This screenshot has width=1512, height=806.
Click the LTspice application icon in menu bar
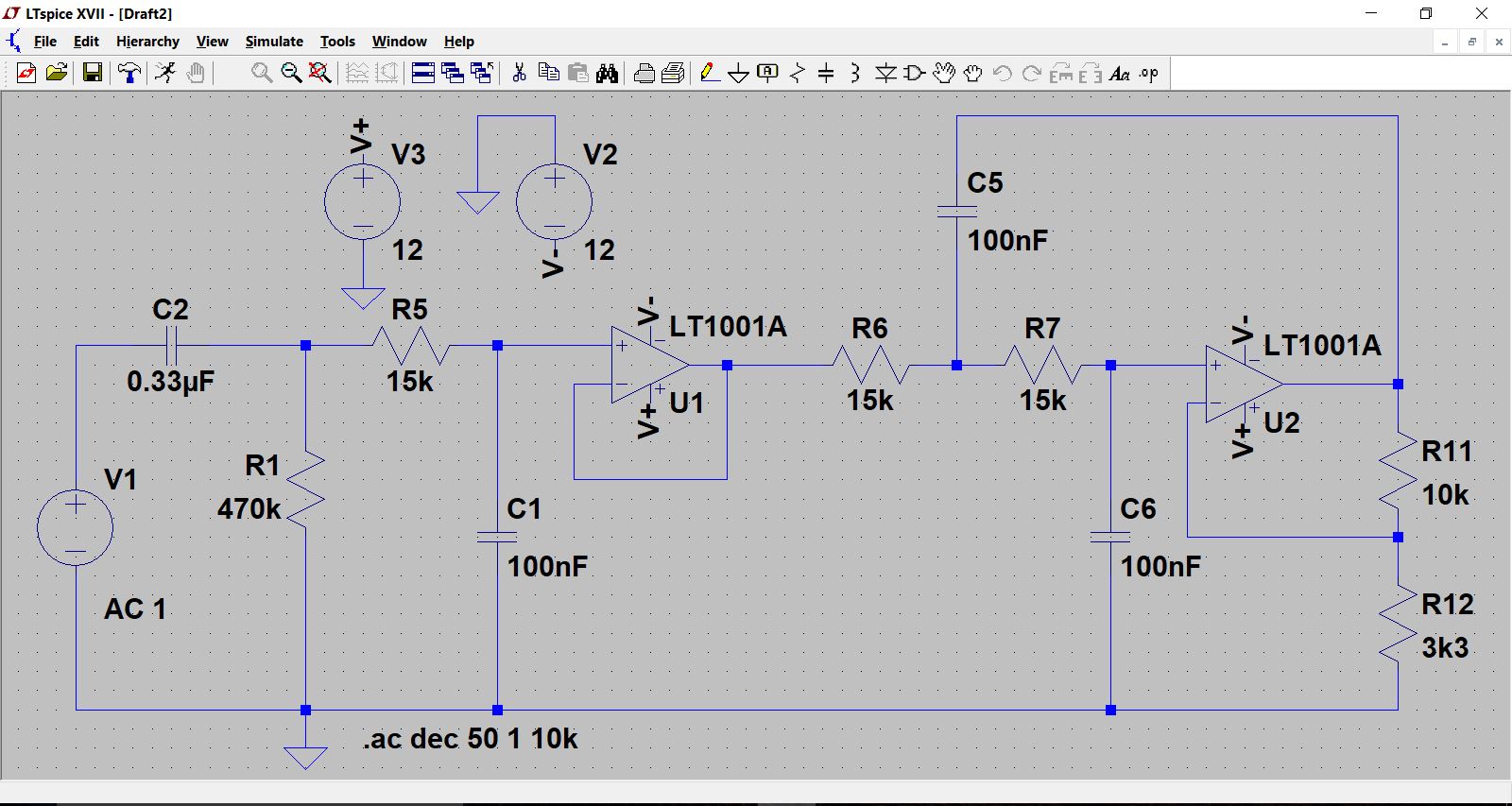click(13, 42)
